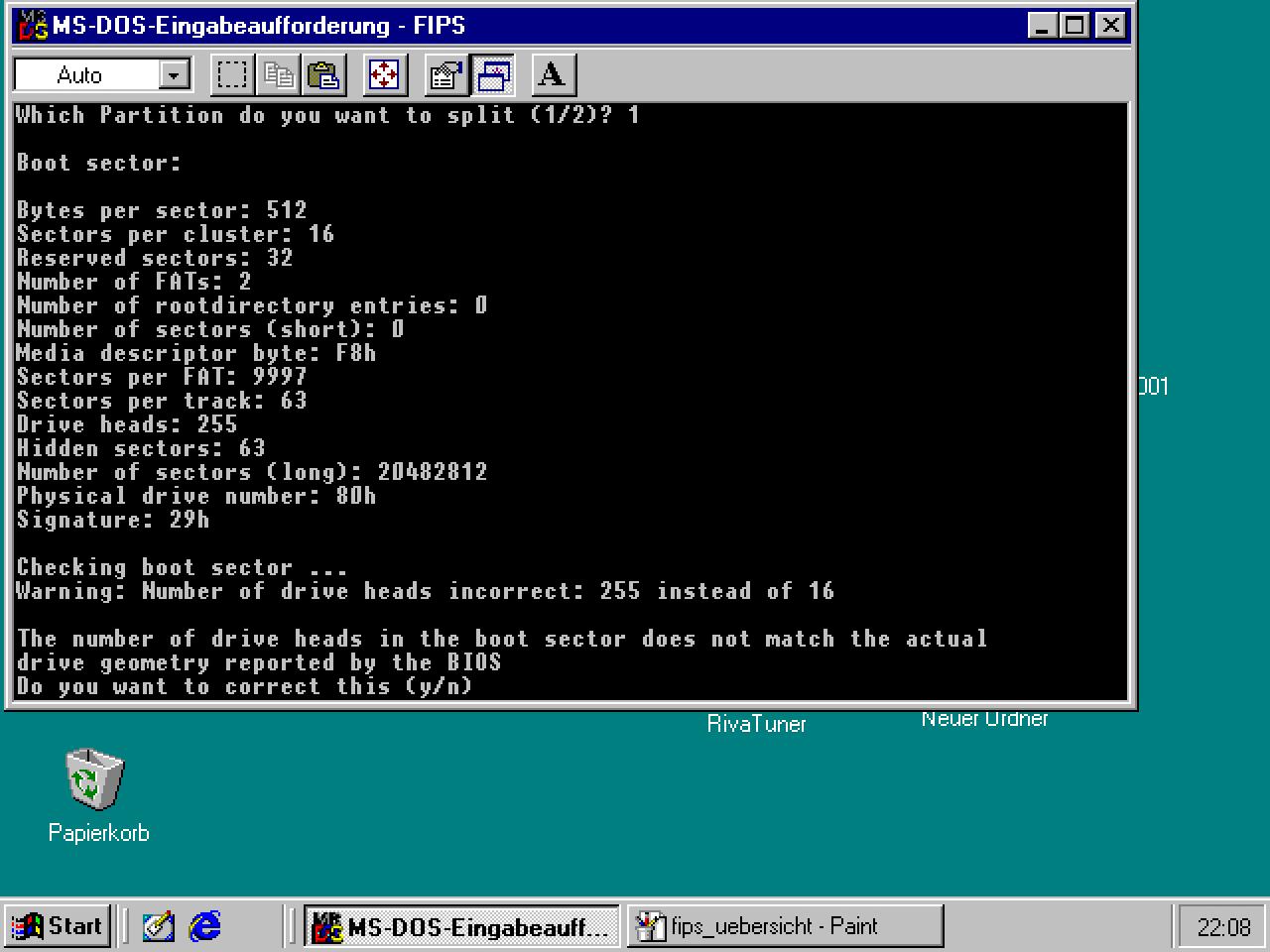
Task: Click the 'Which Partition do you want to split' line
Action: click(x=327, y=115)
